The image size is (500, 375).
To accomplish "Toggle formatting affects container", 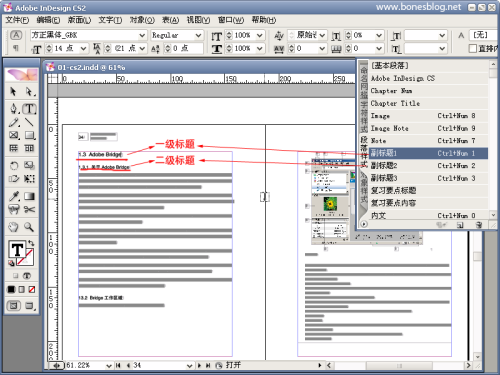I will 16,276.
